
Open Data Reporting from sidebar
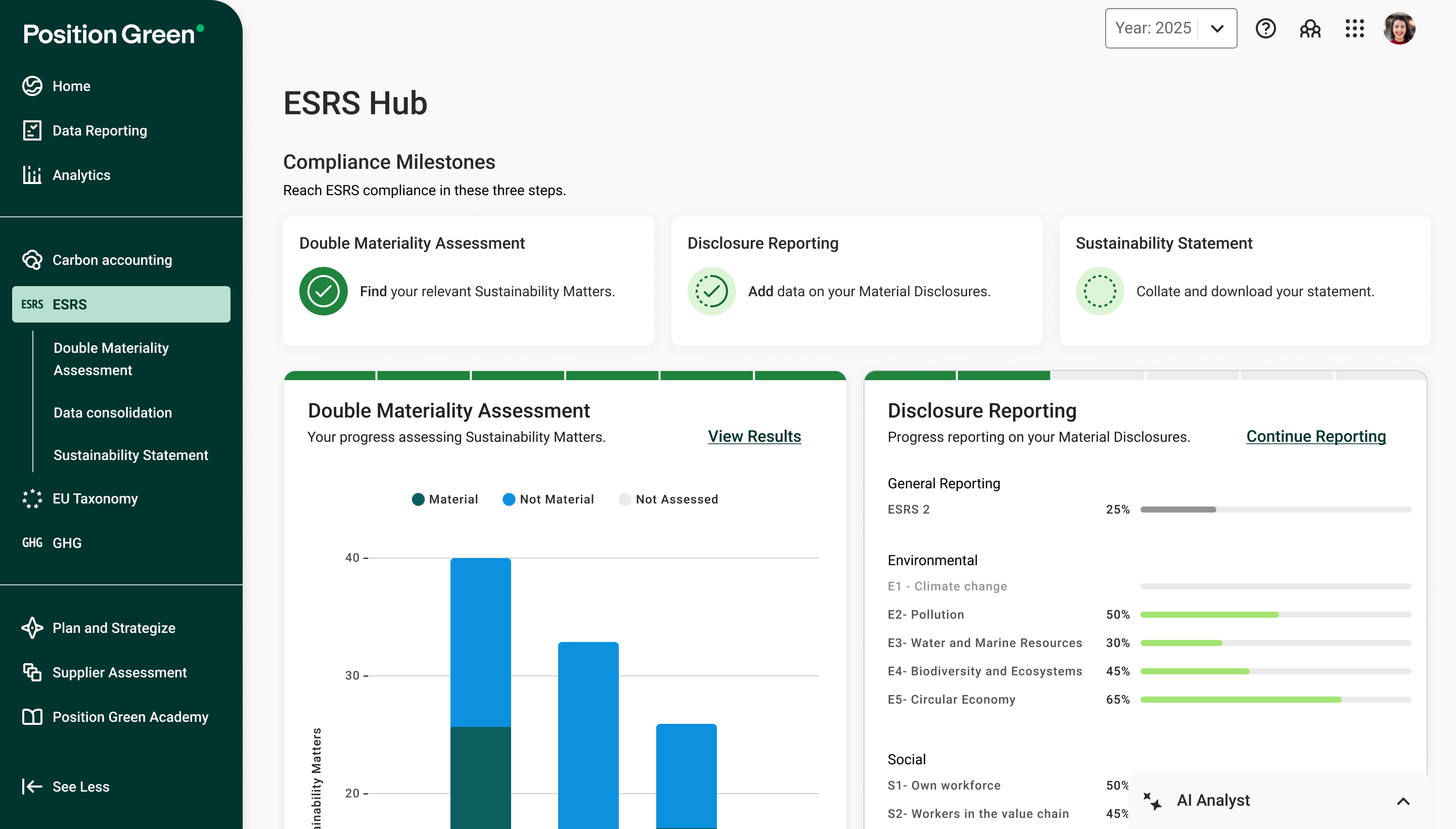[99, 130]
